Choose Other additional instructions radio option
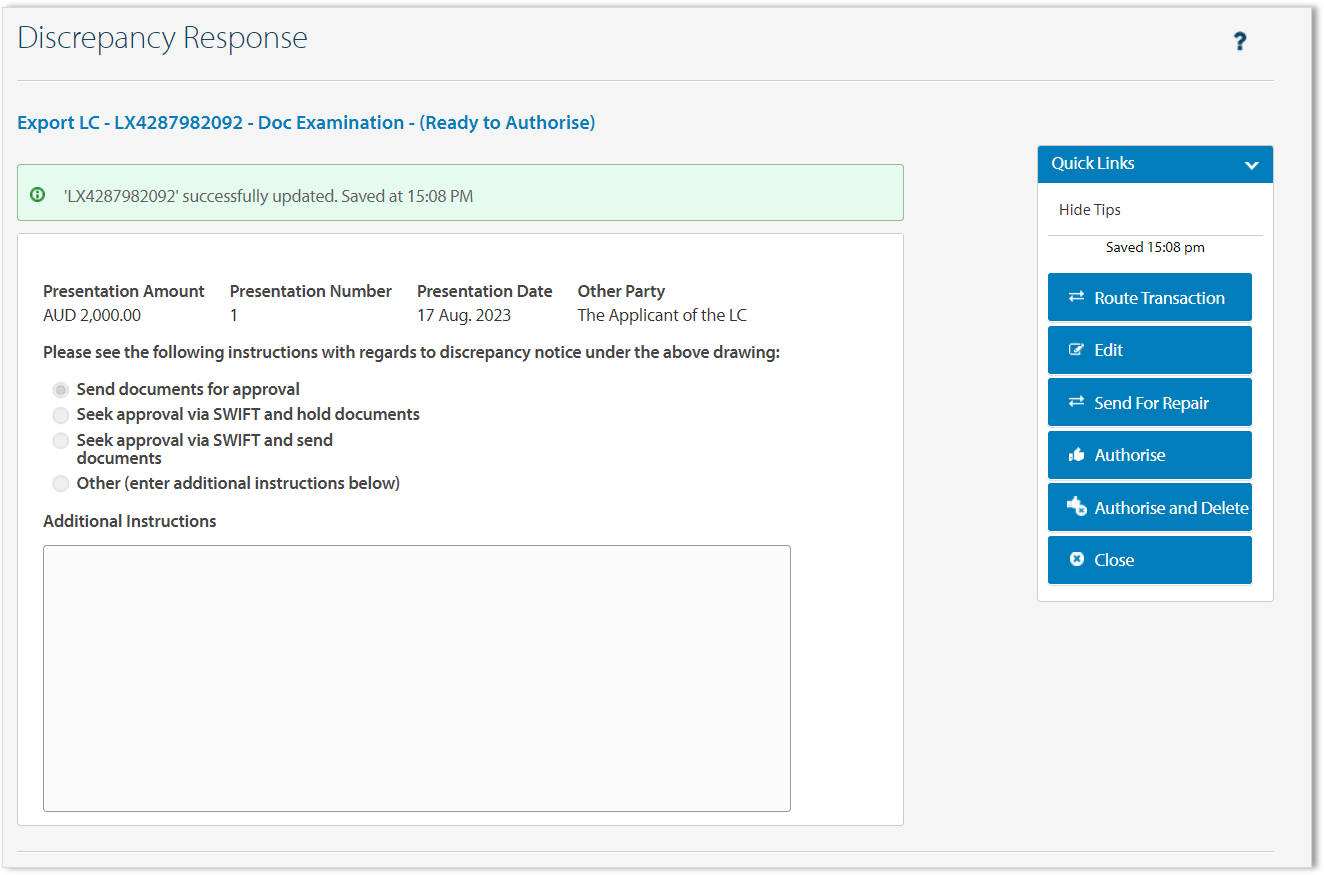1324x875 pixels. click(x=61, y=484)
